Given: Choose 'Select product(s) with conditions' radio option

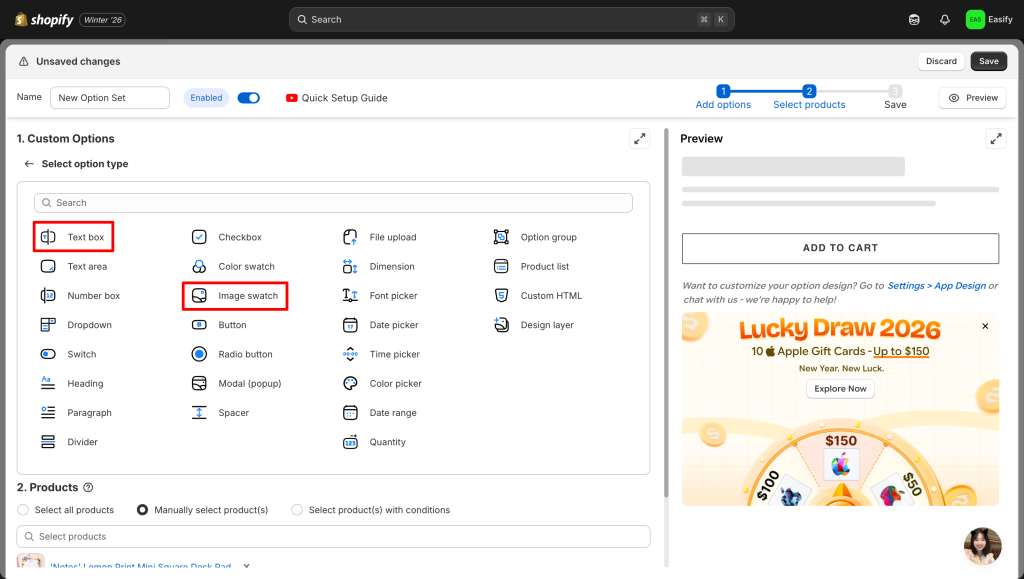Looking at the screenshot, I should [297, 510].
